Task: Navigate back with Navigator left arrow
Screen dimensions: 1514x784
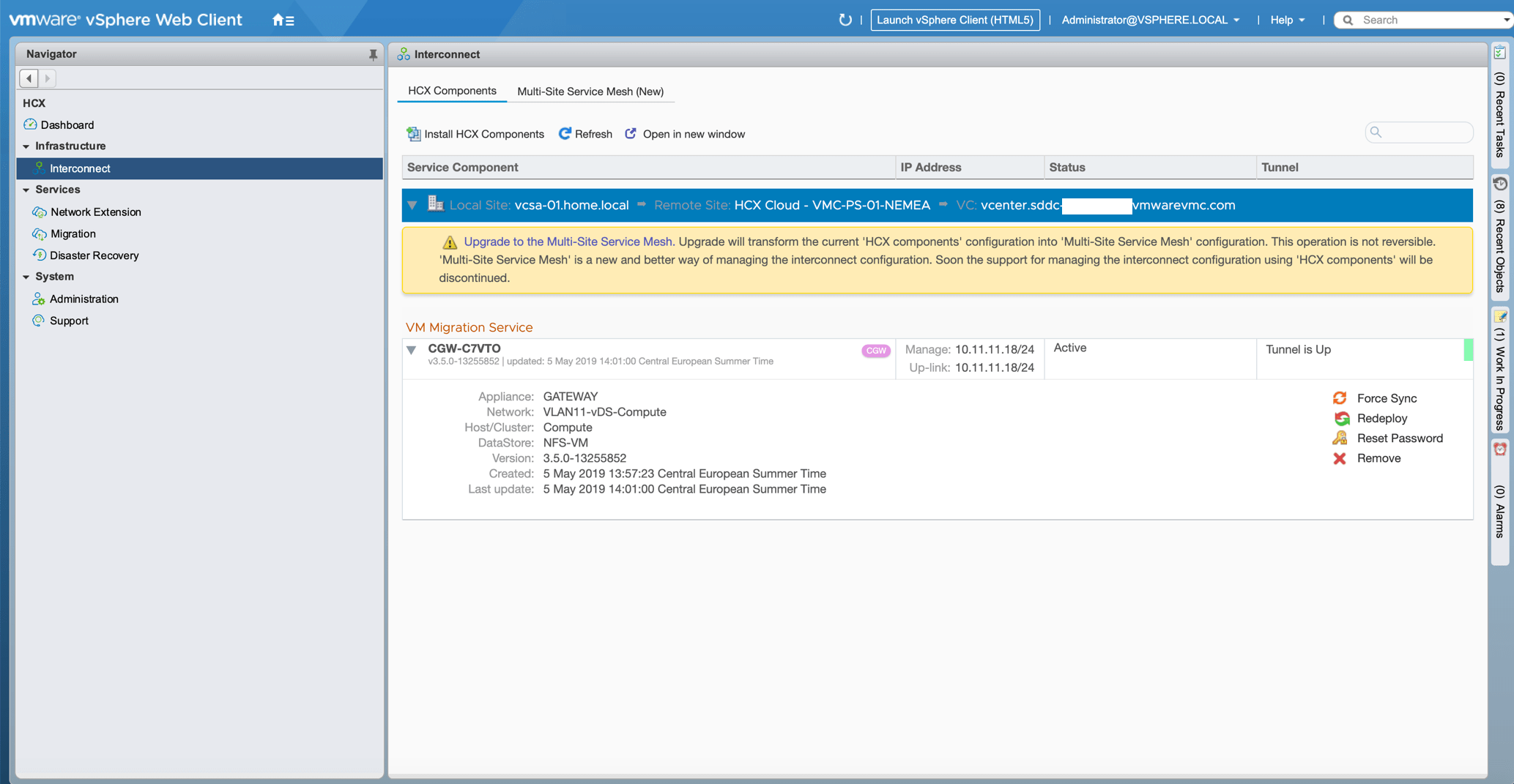Action: [x=29, y=78]
